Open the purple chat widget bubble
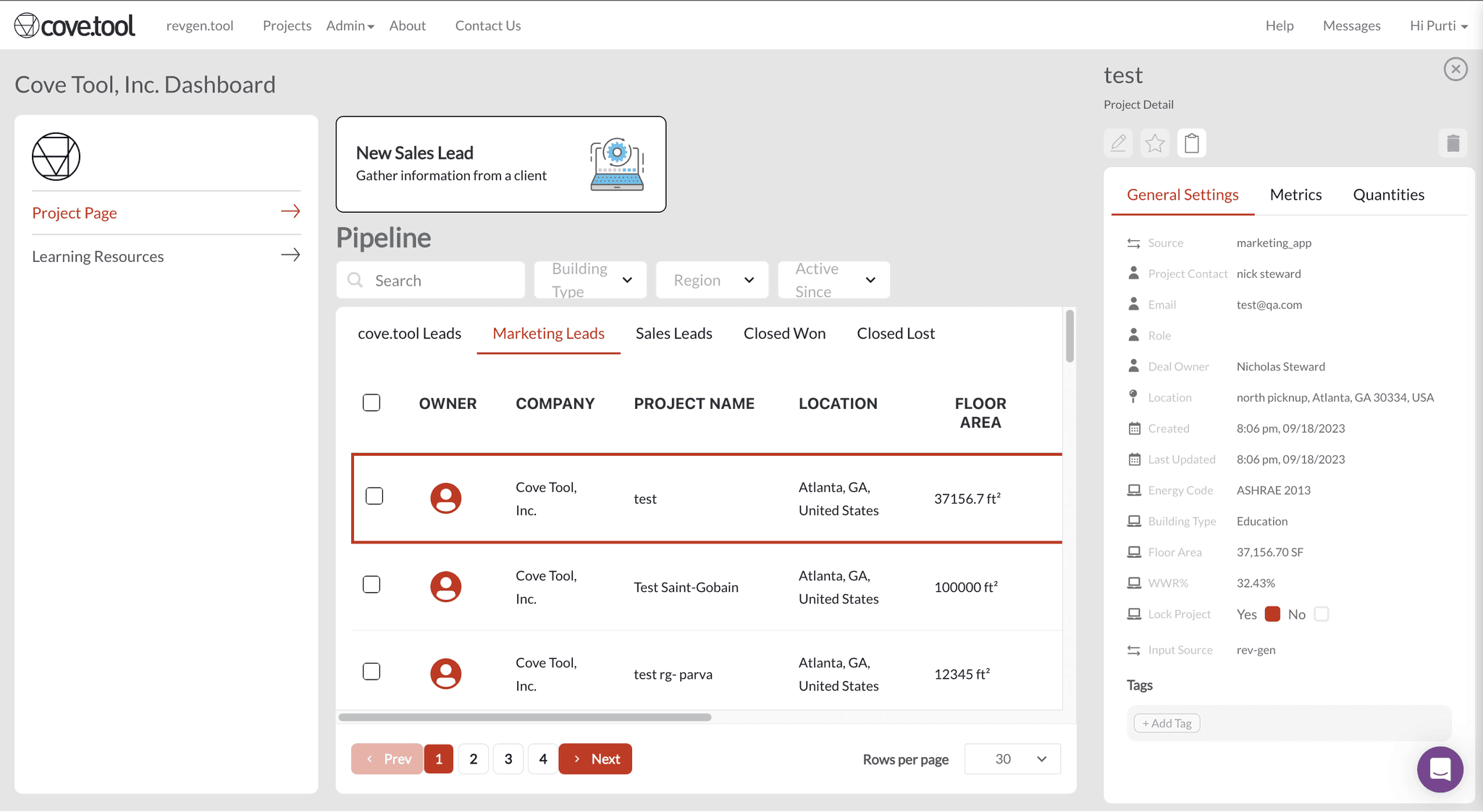The image size is (1483, 812). pos(1440,769)
